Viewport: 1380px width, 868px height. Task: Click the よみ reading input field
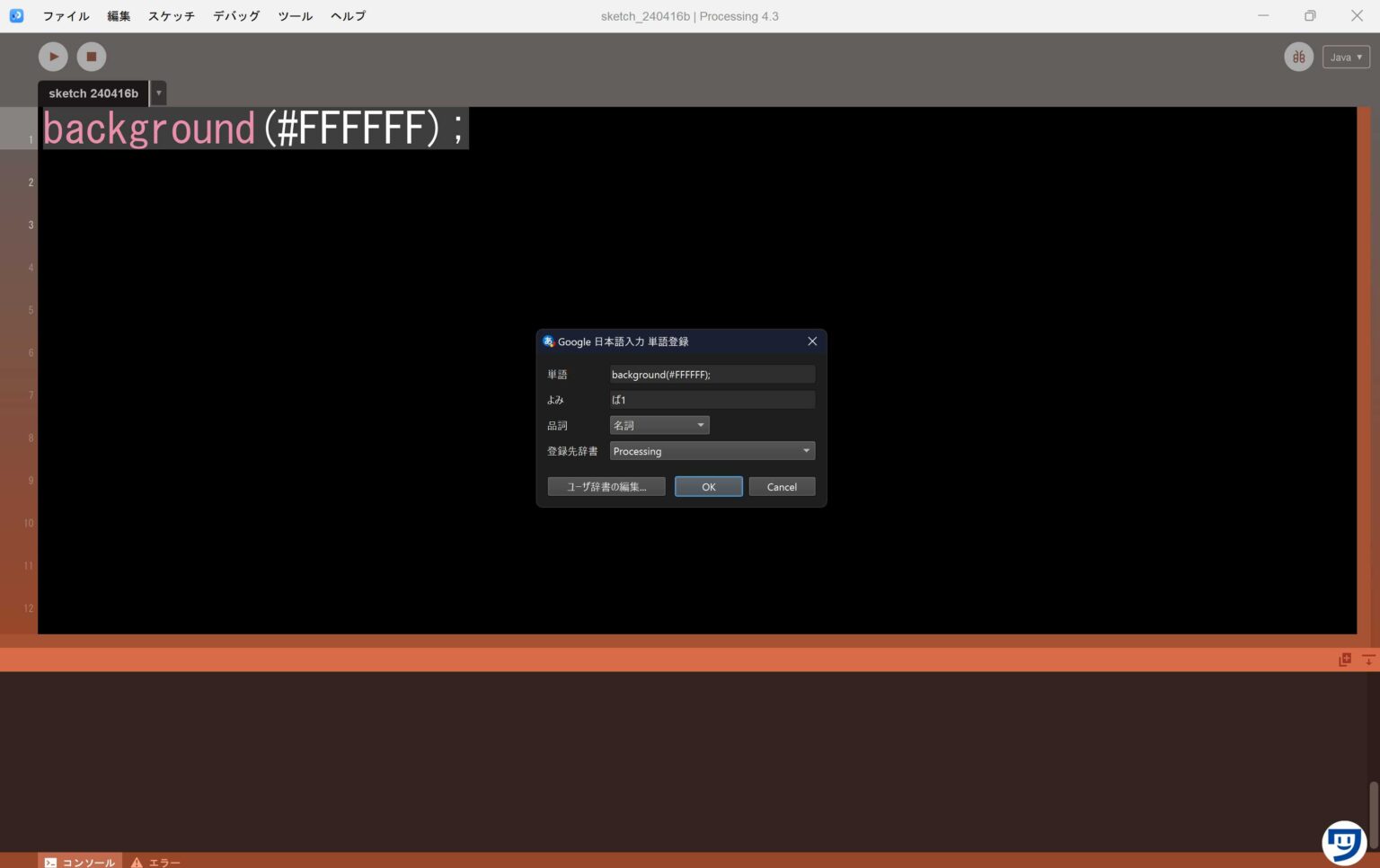(x=712, y=400)
